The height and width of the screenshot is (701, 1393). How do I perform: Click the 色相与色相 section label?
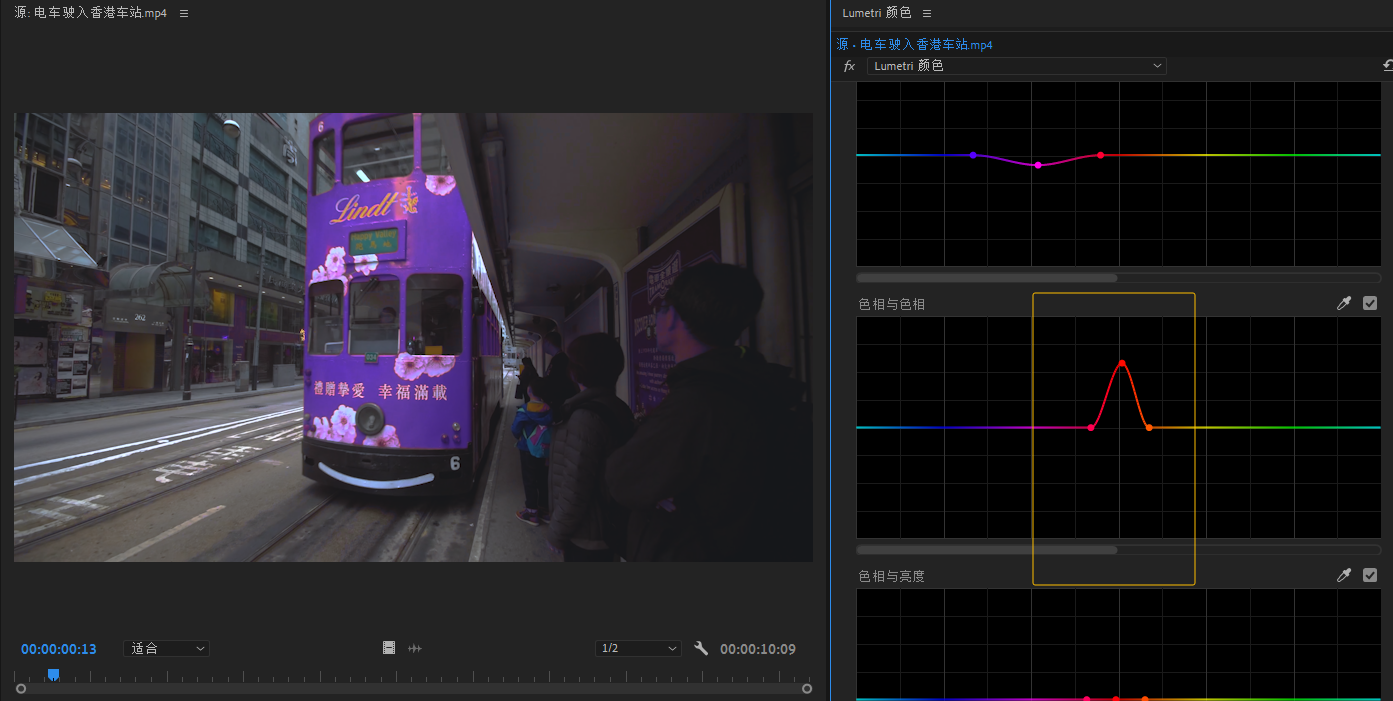(892, 304)
